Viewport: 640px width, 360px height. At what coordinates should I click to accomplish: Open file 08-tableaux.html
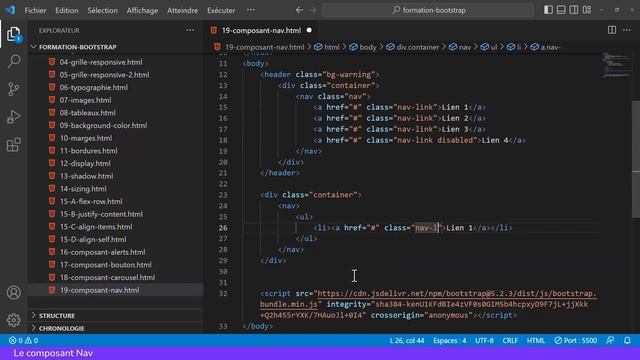coord(87,113)
